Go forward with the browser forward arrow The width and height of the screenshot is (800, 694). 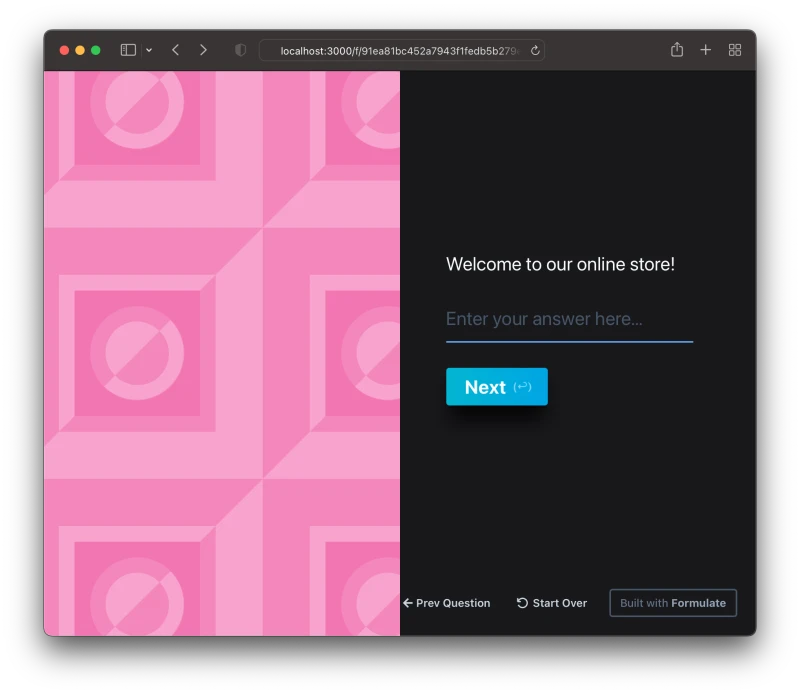coord(203,50)
